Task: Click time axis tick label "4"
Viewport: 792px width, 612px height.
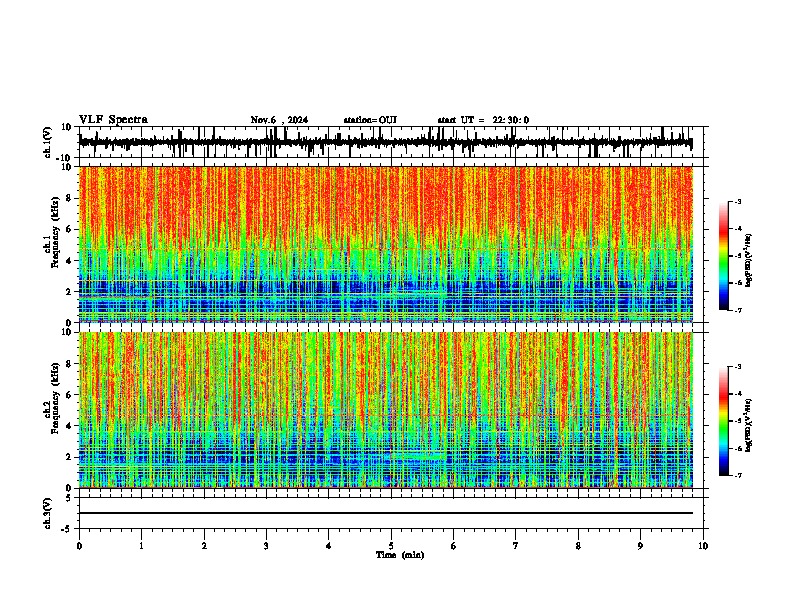Action: [x=329, y=546]
